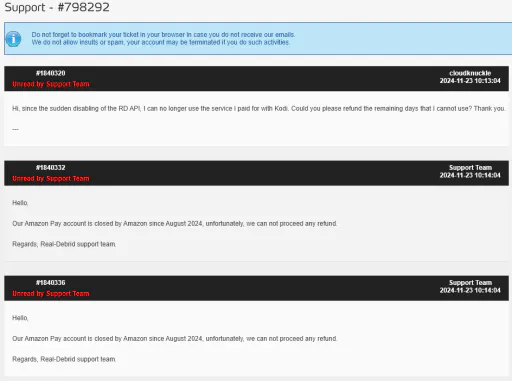The height and width of the screenshot is (381, 512).
Task: Click Amazon Pay closed sentence in message #1840332
Action: point(175,224)
